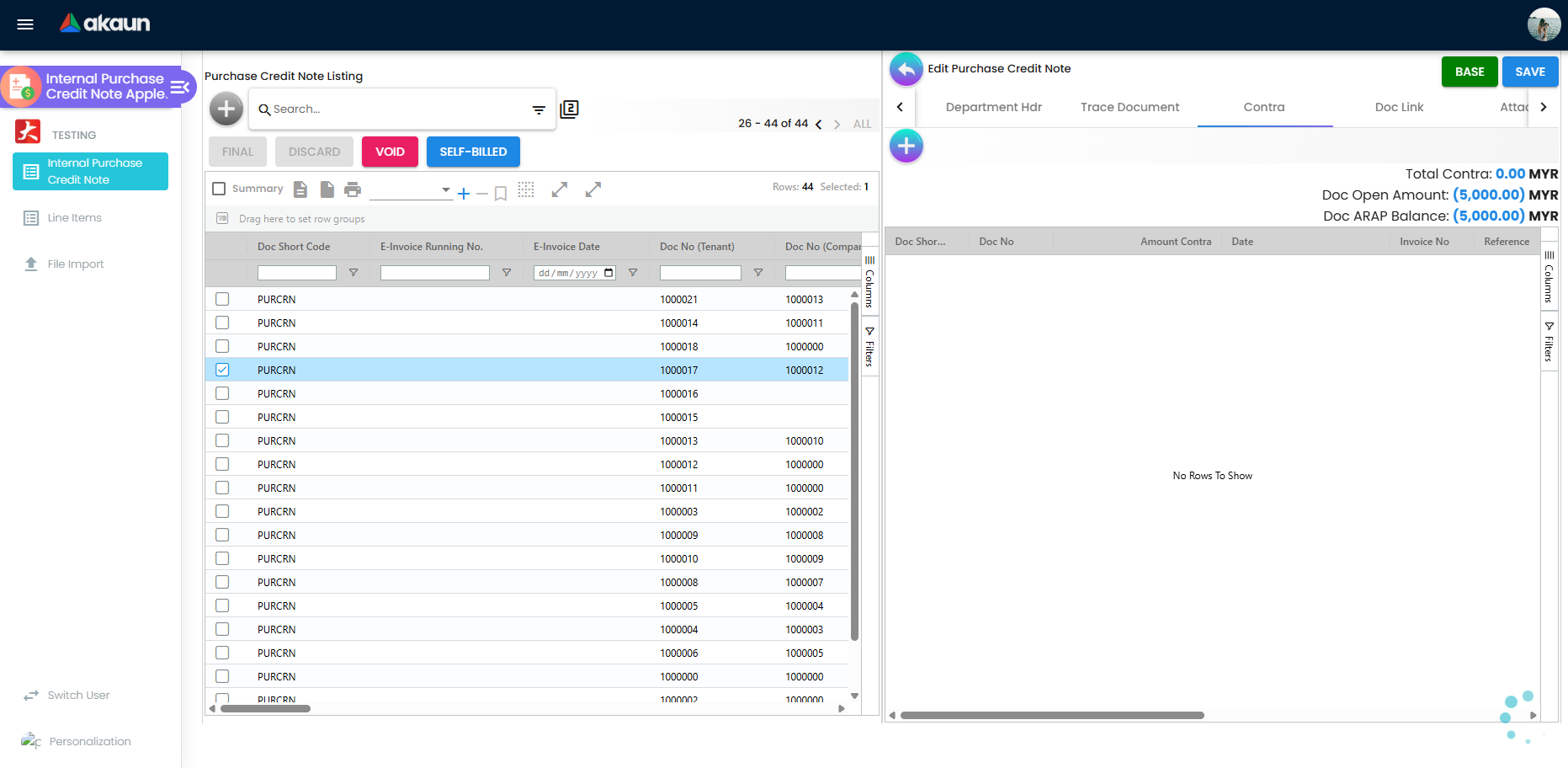
Task: Open the advanced search filter icon
Action: [539, 109]
